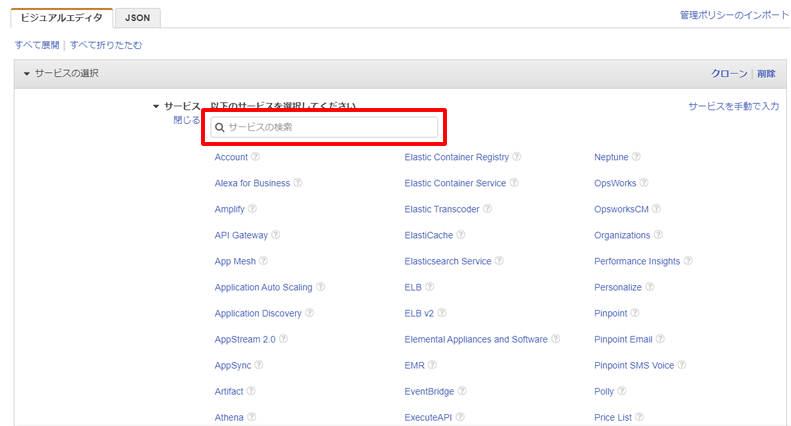Viewport: 791px width, 426px height.
Task: Click help icon beside OpsWorks
Action: (x=644, y=183)
